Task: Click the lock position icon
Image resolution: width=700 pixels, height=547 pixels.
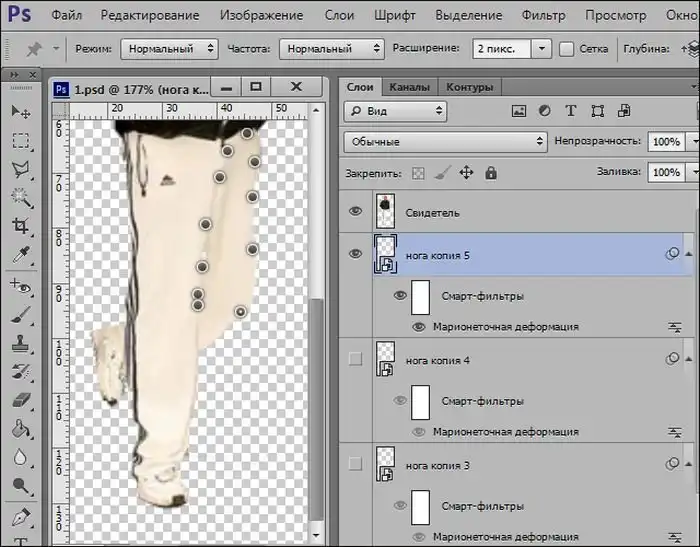Action: 466,173
